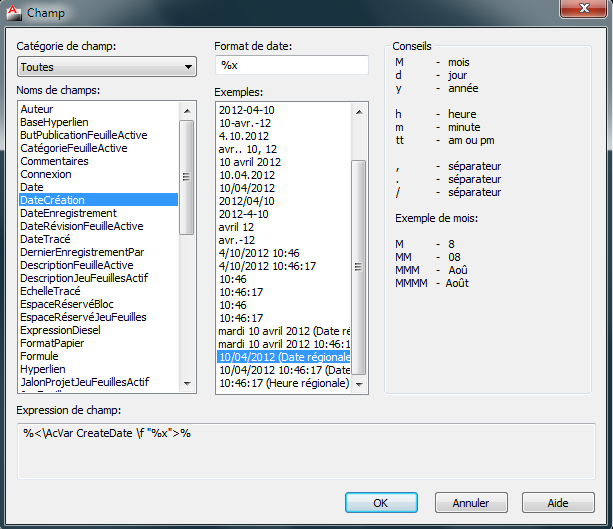Select '10/04/2012 (Date régionale)' example
This screenshot has height=529, width=613.
click(x=285, y=357)
